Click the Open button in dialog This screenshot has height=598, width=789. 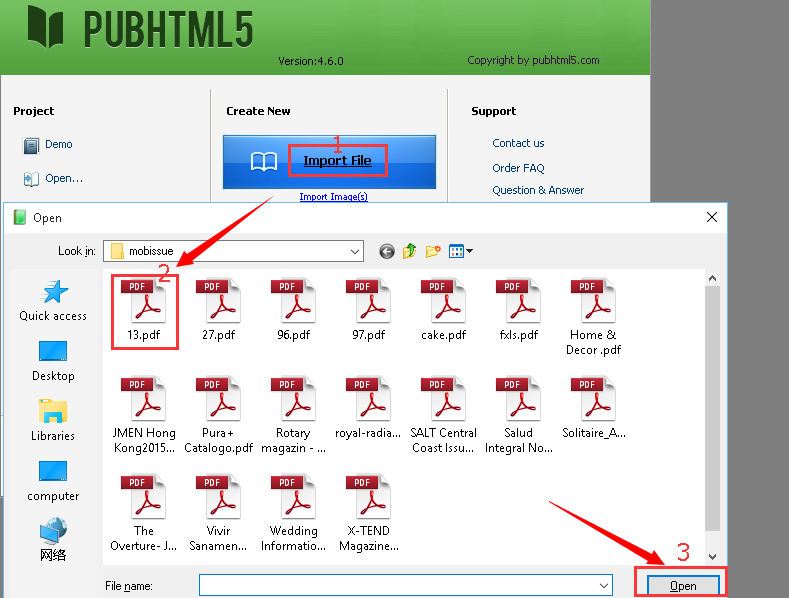click(x=683, y=586)
